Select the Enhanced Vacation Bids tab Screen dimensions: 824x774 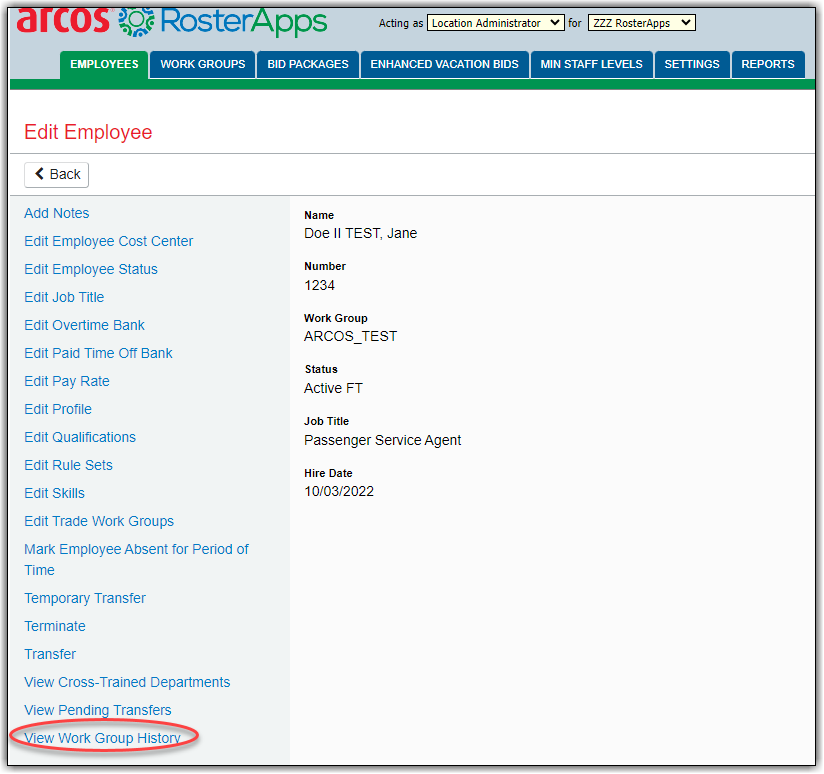(x=444, y=64)
